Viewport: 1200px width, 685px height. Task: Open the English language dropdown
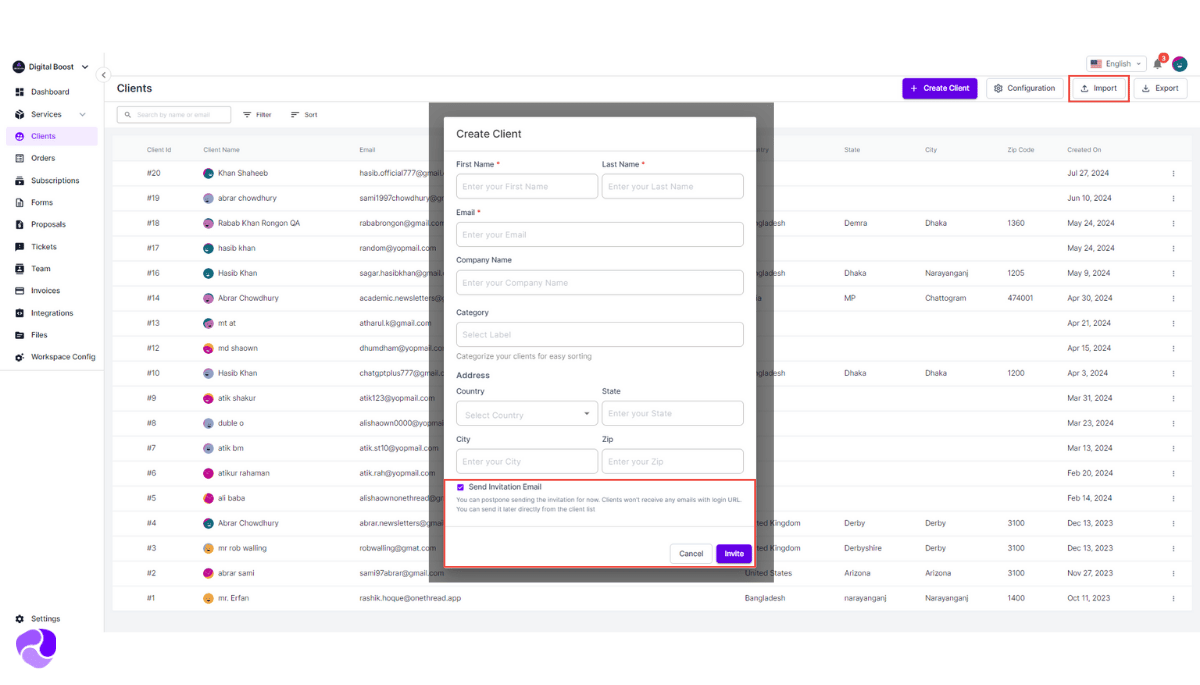tap(1116, 64)
